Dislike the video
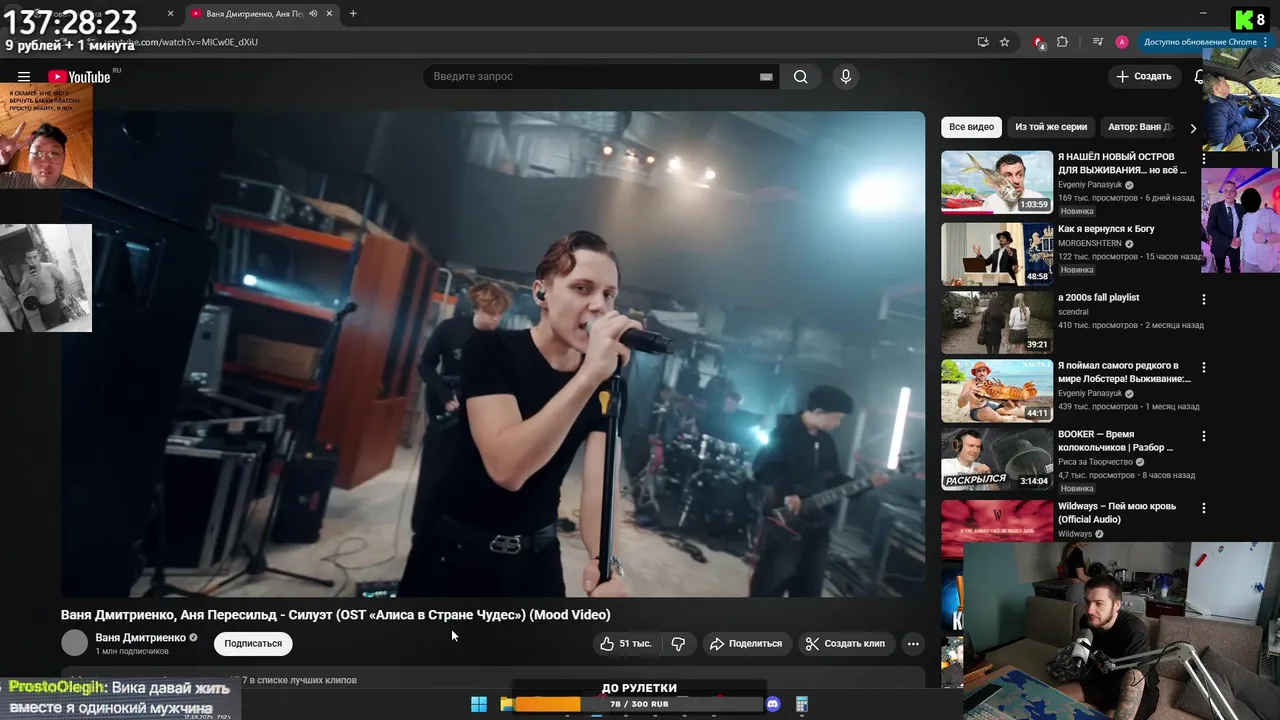 click(678, 644)
